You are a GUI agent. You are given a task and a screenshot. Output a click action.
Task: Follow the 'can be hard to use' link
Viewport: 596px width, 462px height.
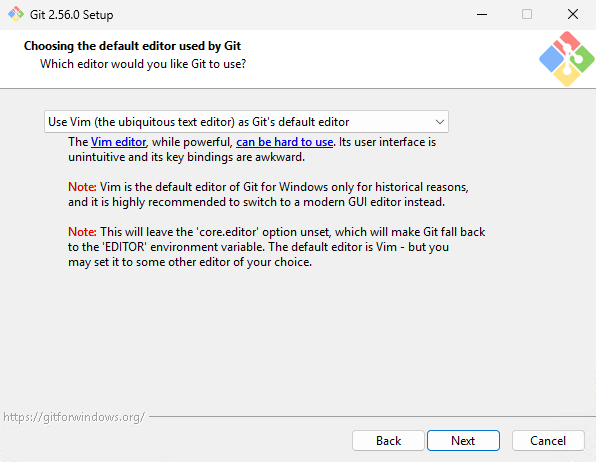pyautogui.click(x=284, y=142)
